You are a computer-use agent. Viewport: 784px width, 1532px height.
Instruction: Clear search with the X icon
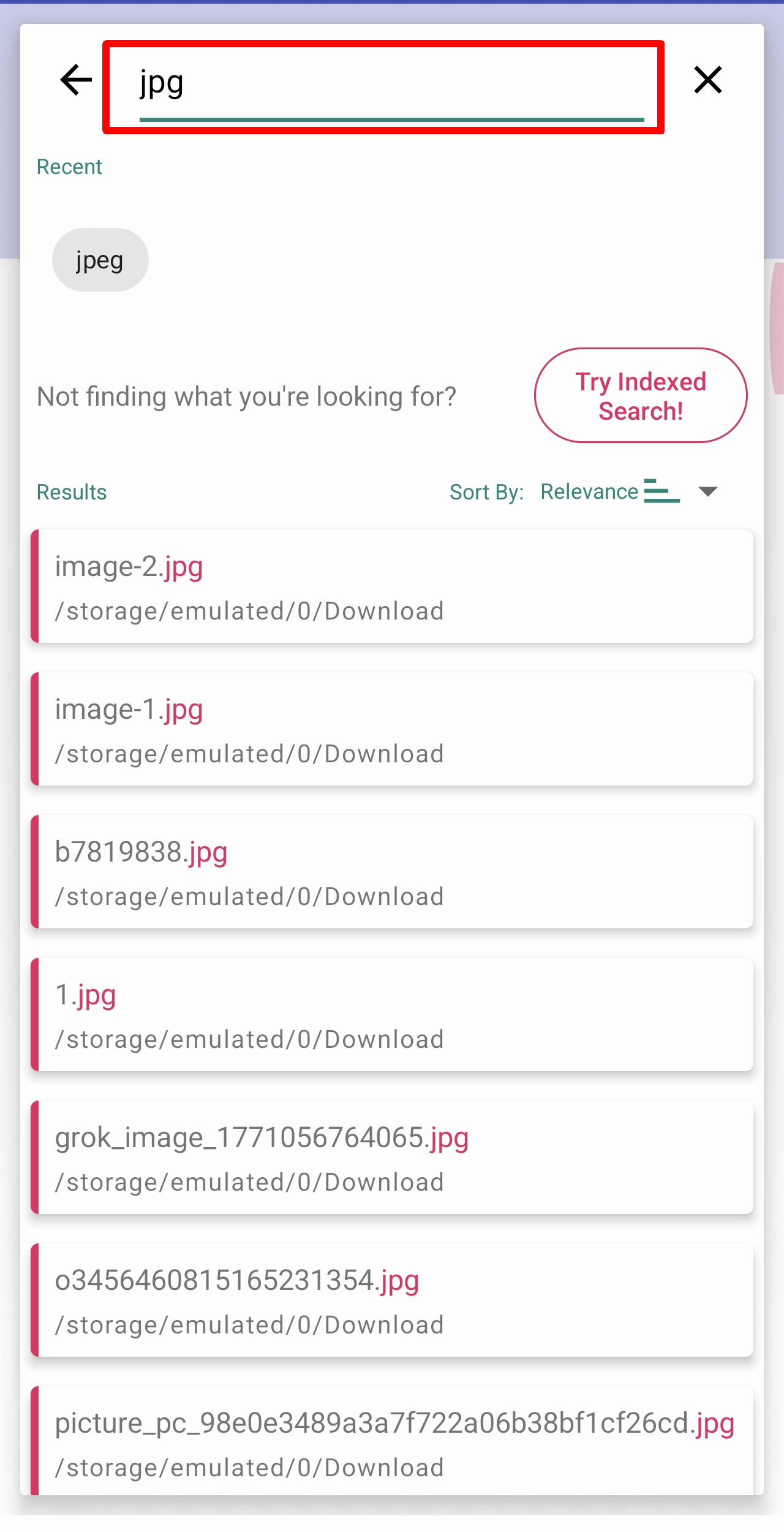point(707,80)
